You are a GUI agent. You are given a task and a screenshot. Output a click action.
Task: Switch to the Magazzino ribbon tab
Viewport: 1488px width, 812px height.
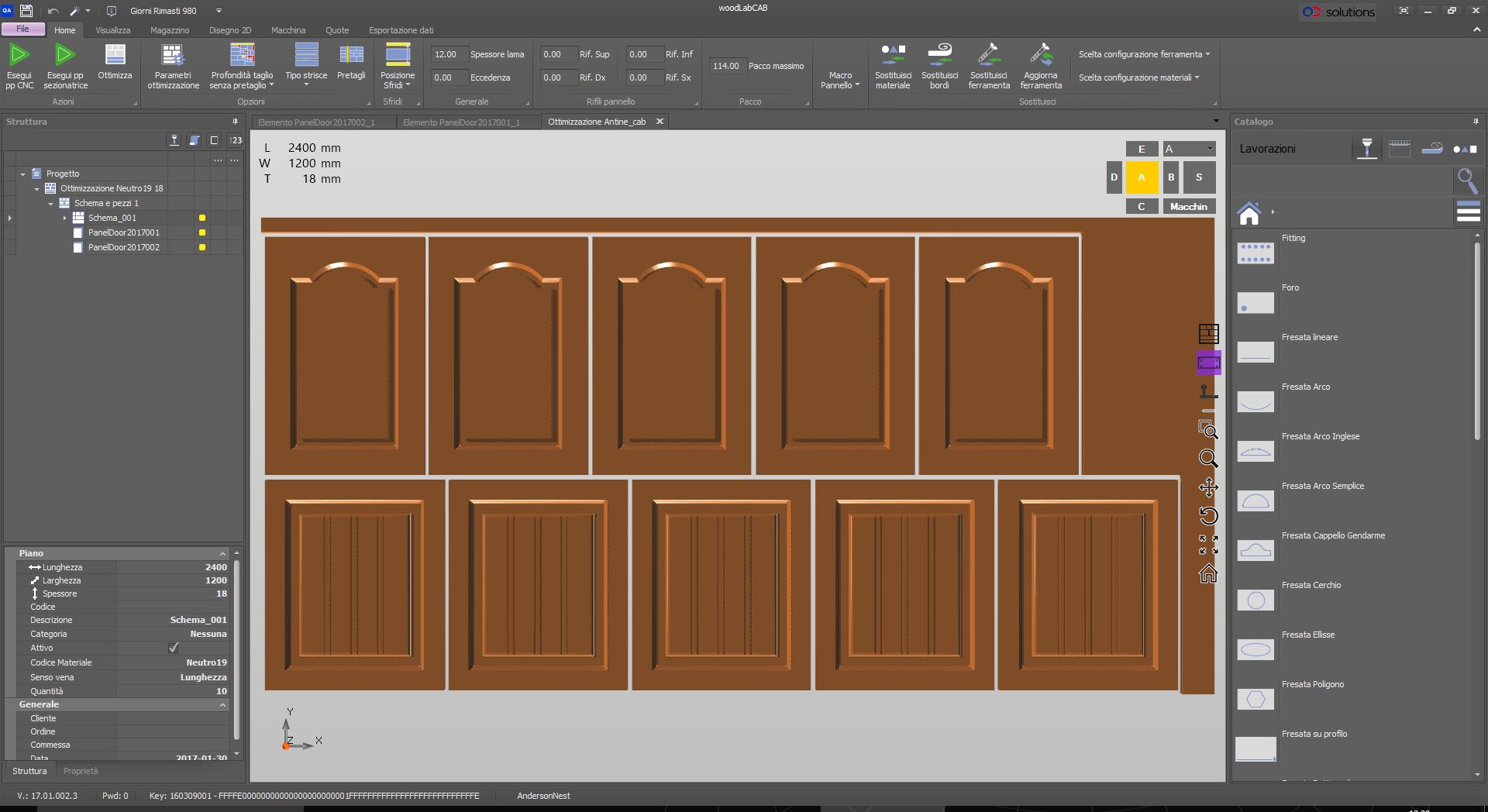click(x=170, y=30)
